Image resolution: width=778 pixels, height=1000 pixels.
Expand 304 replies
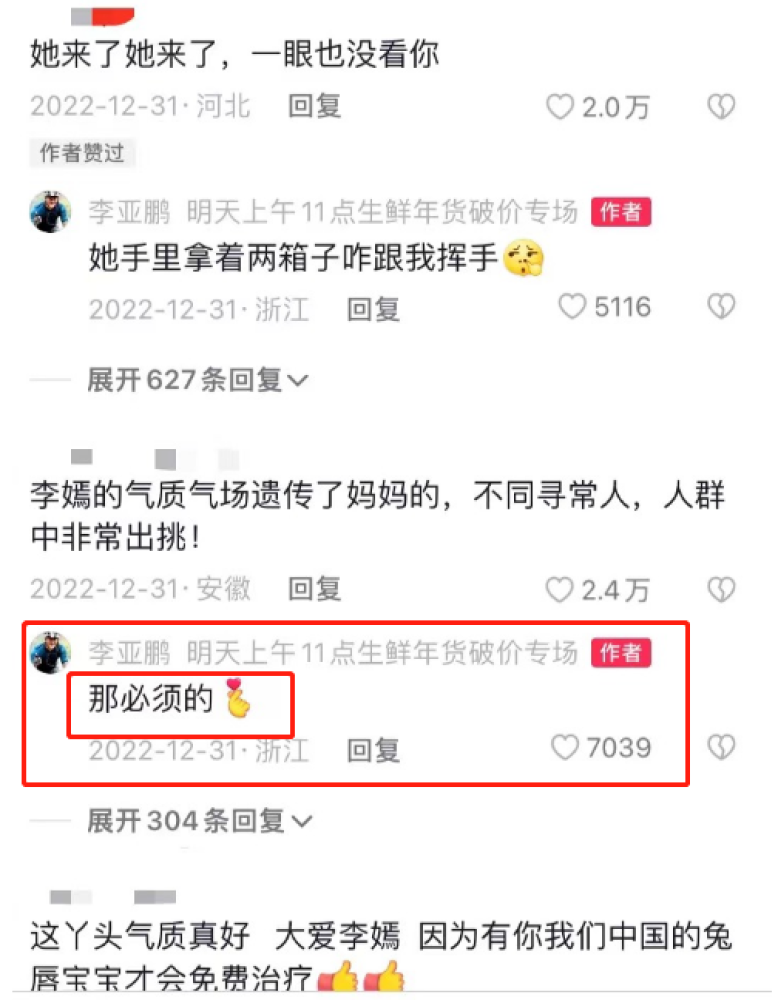point(200,821)
